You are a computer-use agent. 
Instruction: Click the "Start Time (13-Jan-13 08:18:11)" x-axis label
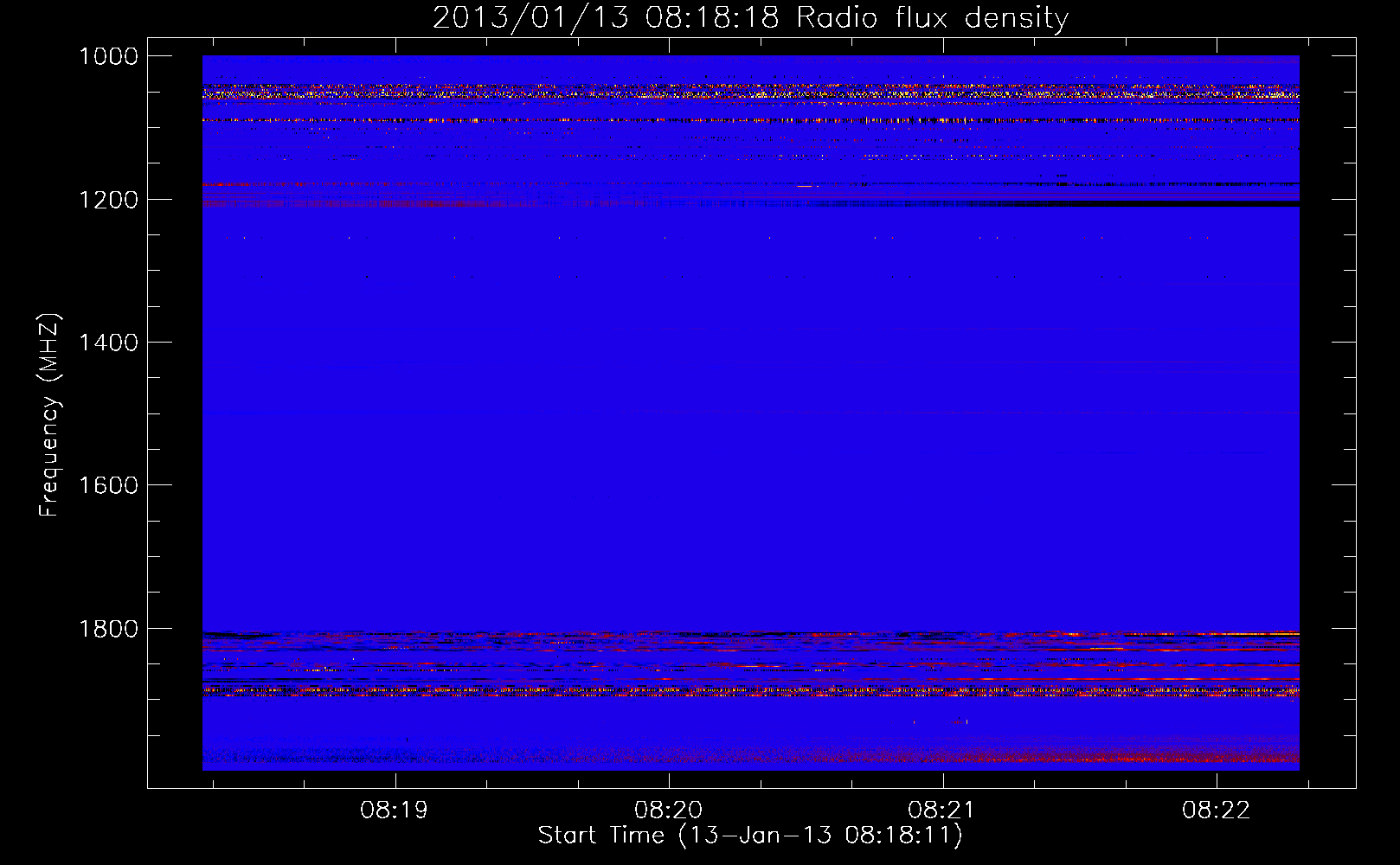[x=750, y=836]
